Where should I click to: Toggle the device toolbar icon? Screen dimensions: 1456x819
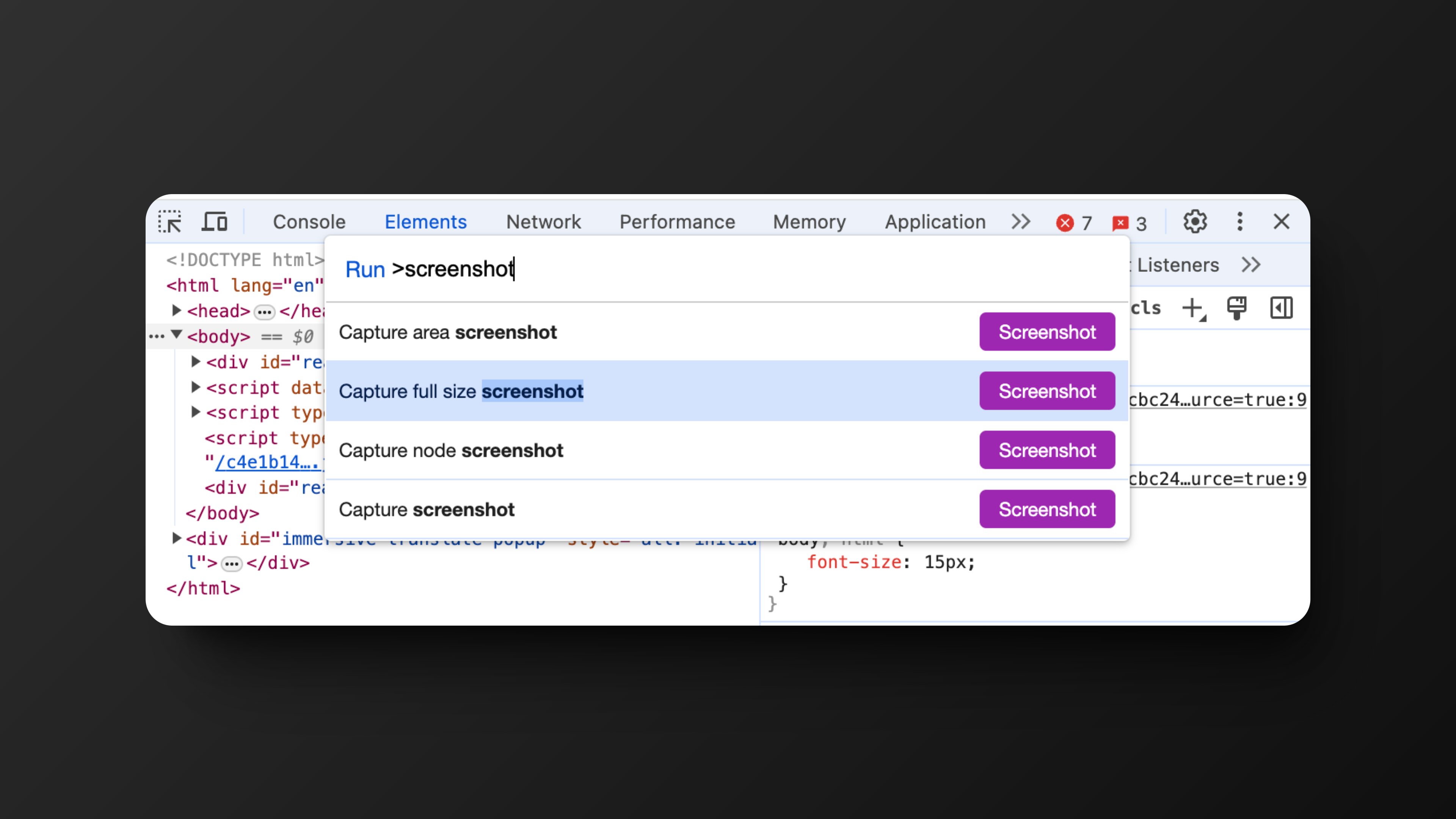[x=214, y=221]
